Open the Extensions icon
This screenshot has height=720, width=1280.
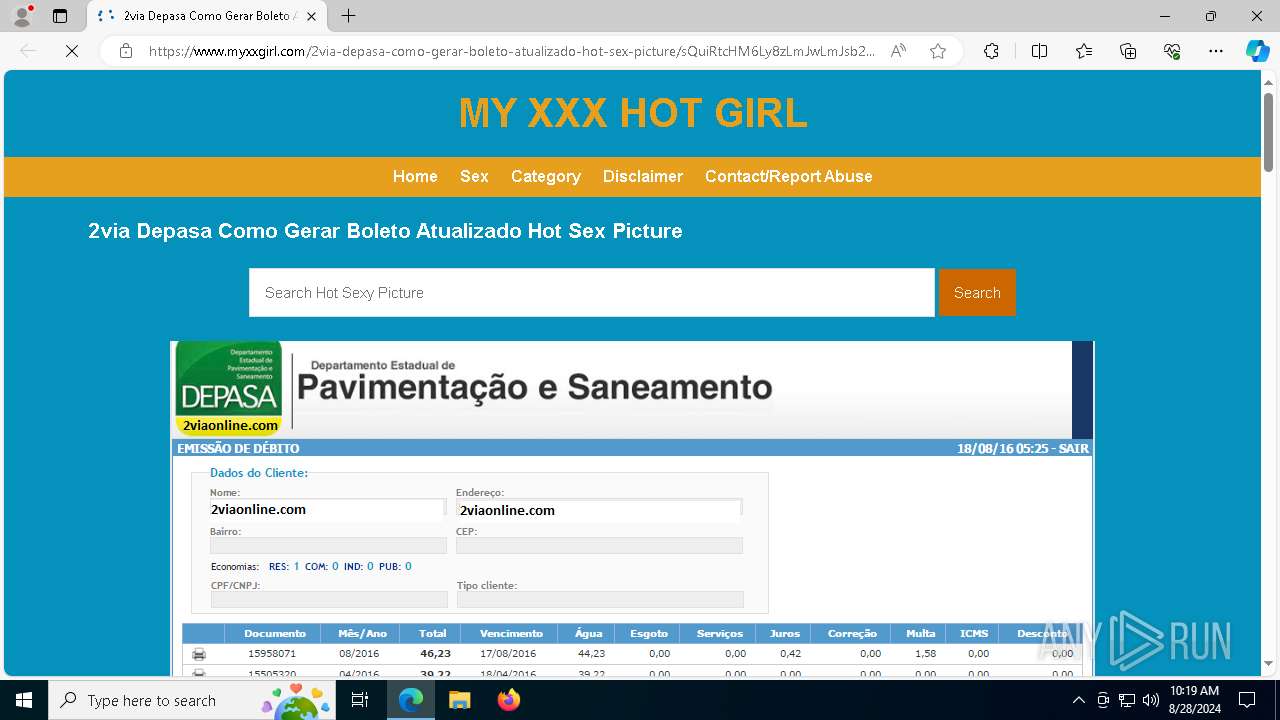point(991,51)
